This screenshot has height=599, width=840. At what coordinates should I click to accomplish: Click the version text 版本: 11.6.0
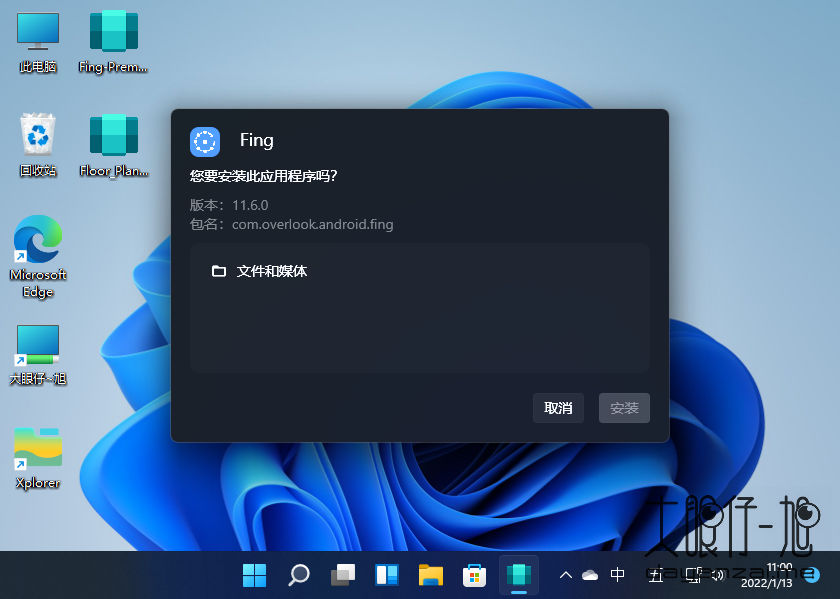tap(229, 205)
